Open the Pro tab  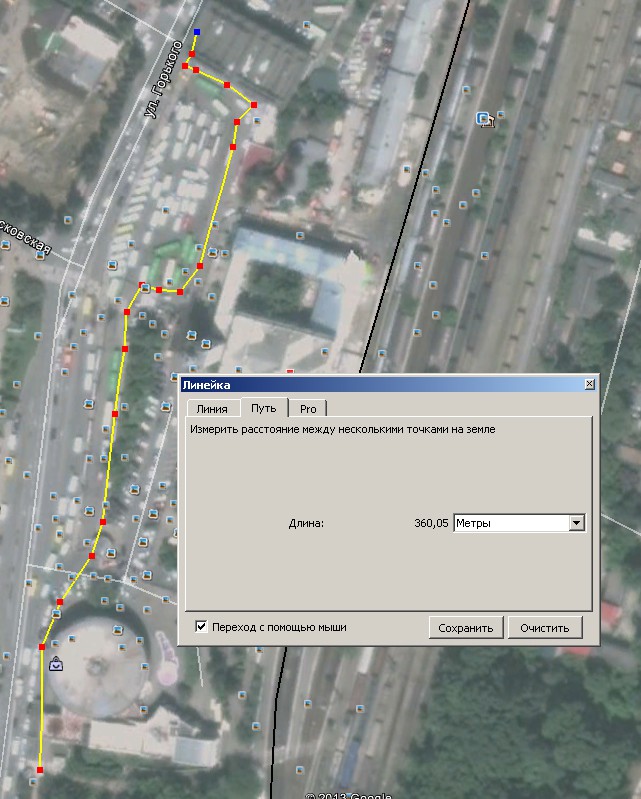point(308,408)
